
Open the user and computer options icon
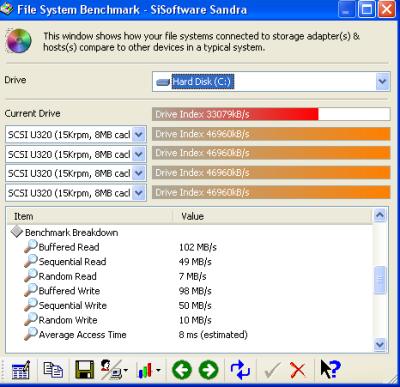point(111,369)
